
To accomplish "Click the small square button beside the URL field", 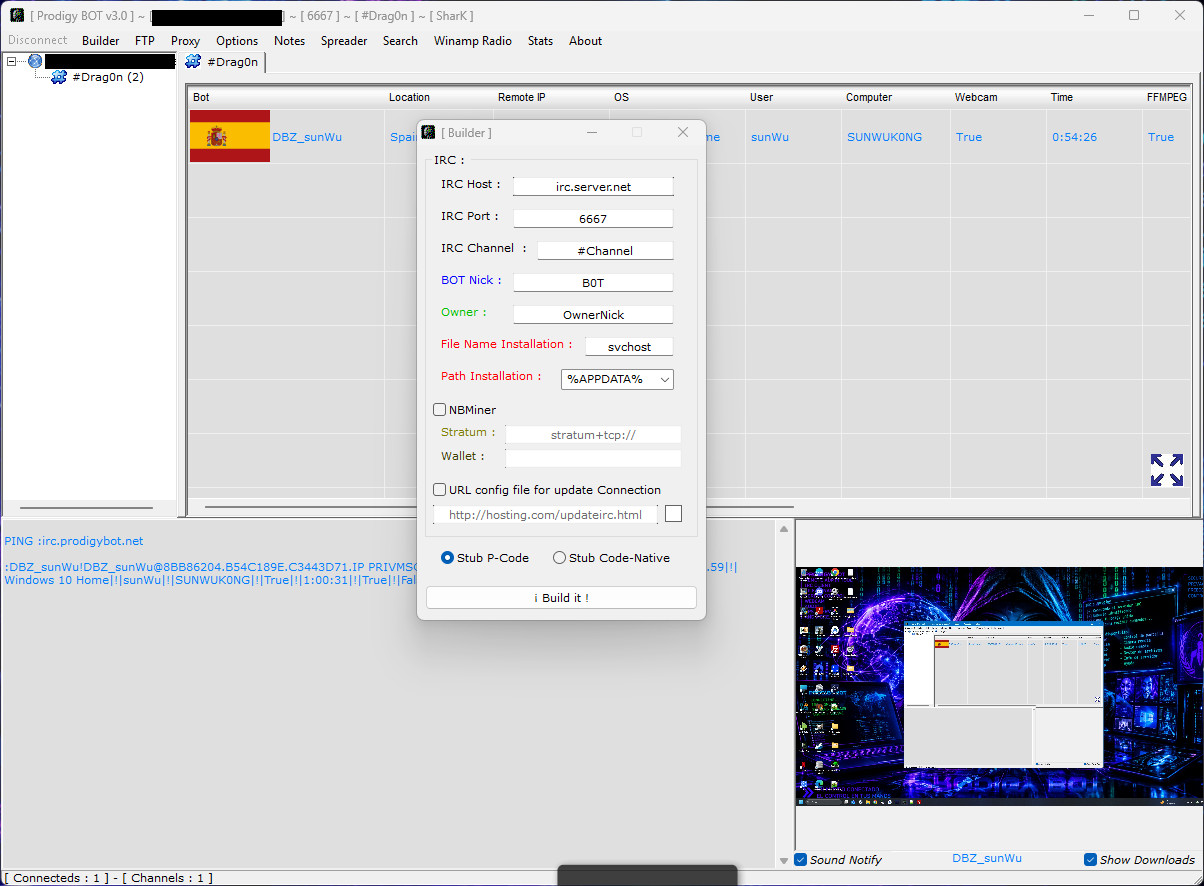I will tap(673, 513).
